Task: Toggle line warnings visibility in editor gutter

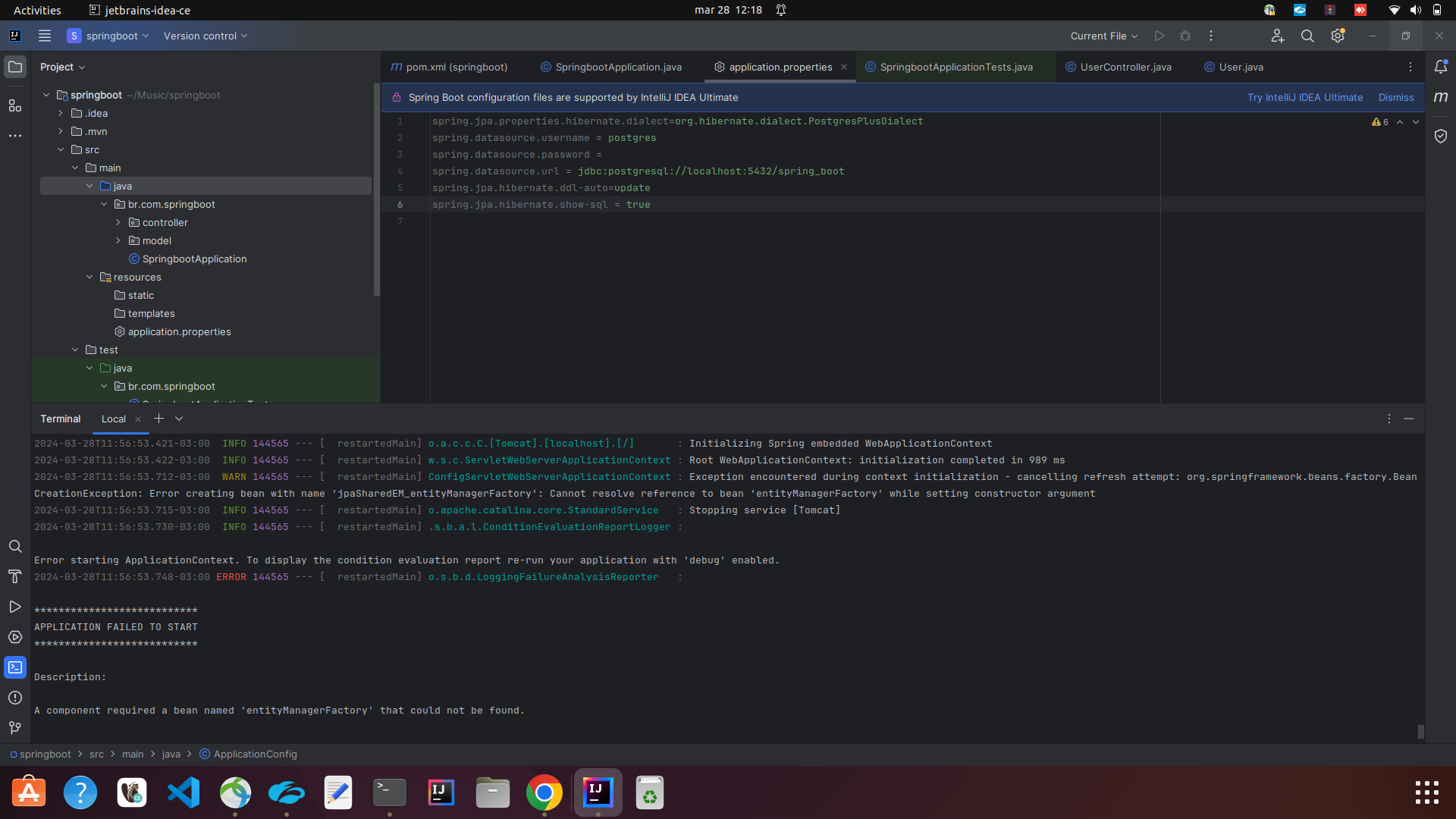Action: (1380, 121)
